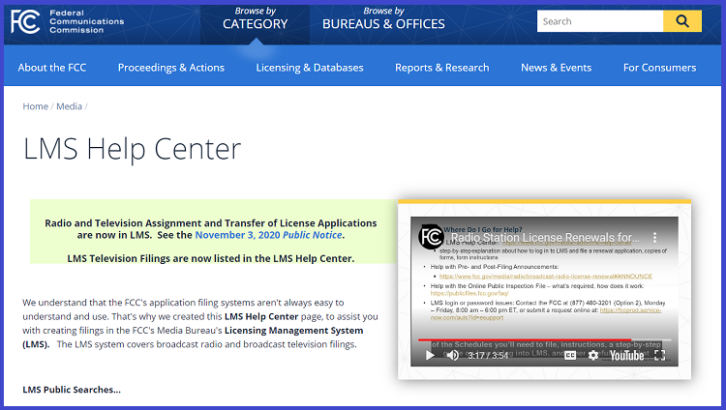Open About the FCC menu
This screenshot has height=410, width=726.
click(52, 68)
